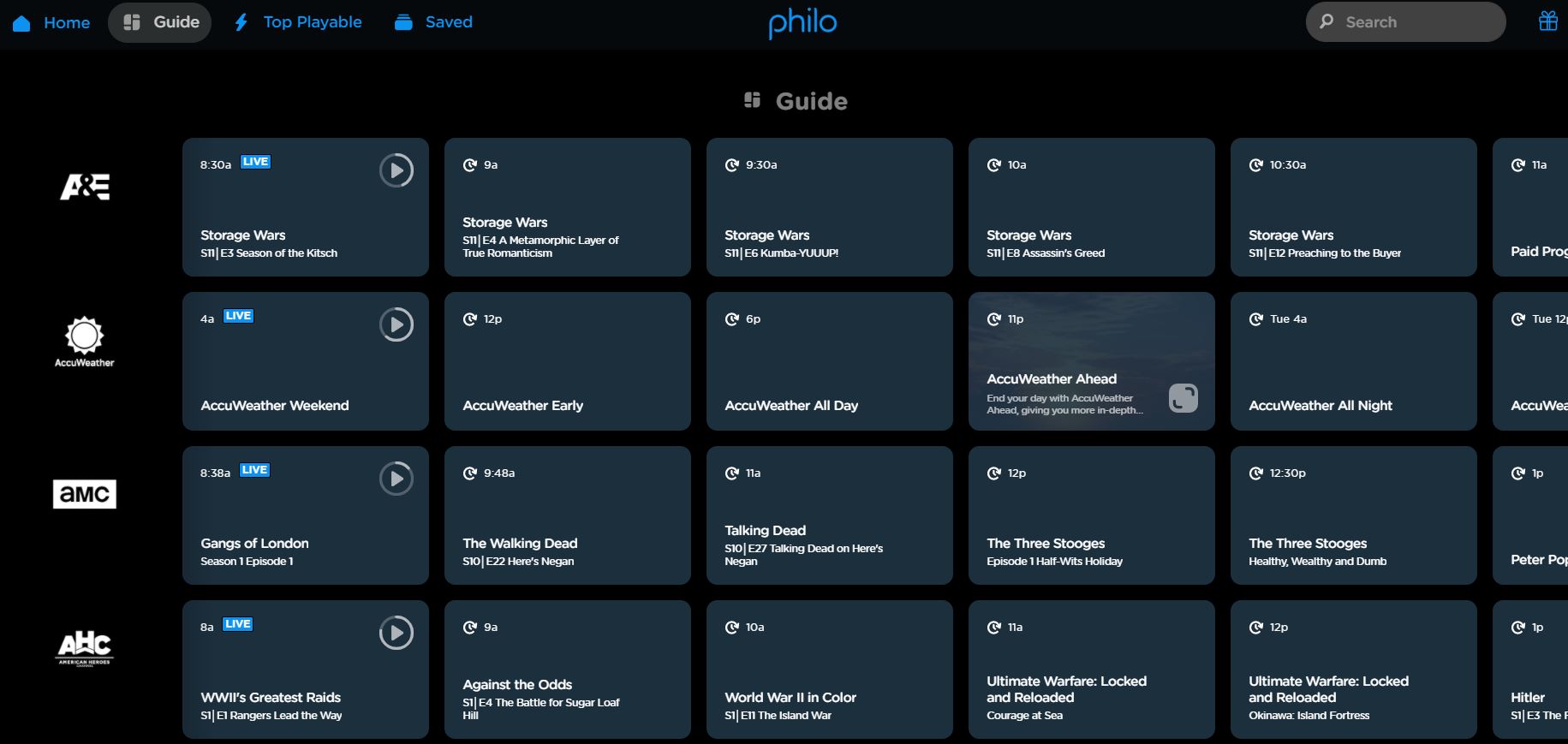Play live Gangs of London
The image size is (1568, 744).
pos(396,479)
